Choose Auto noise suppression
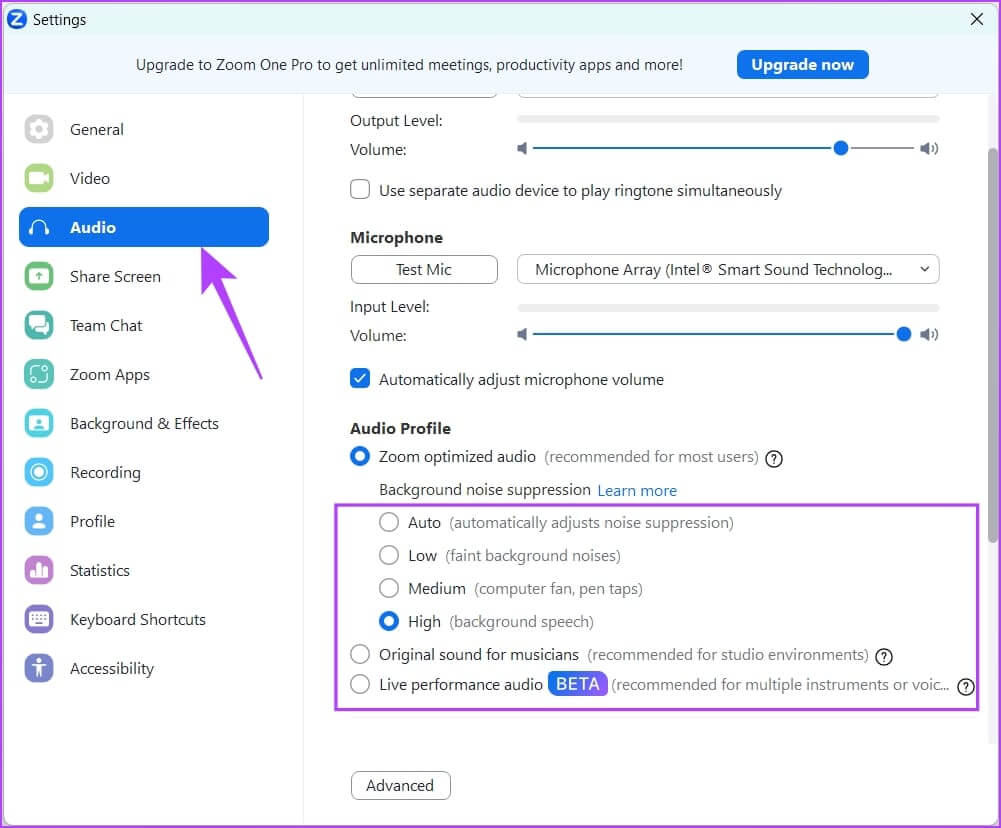Image resolution: width=1001 pixels, height=828 pixels. coord(389,522)
